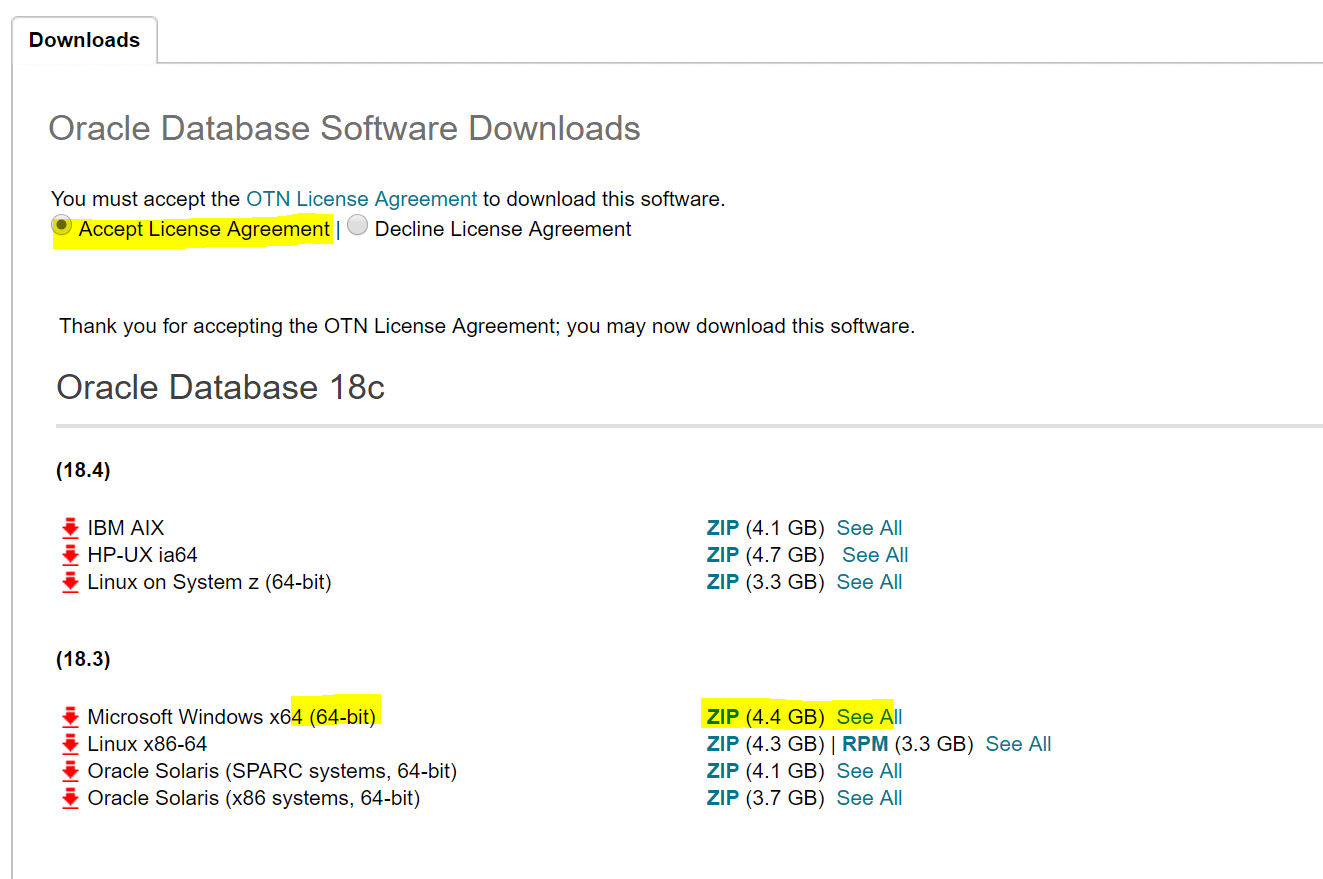
Task: Click the download icon beside Linux x86-64
Action: point(68,743)
